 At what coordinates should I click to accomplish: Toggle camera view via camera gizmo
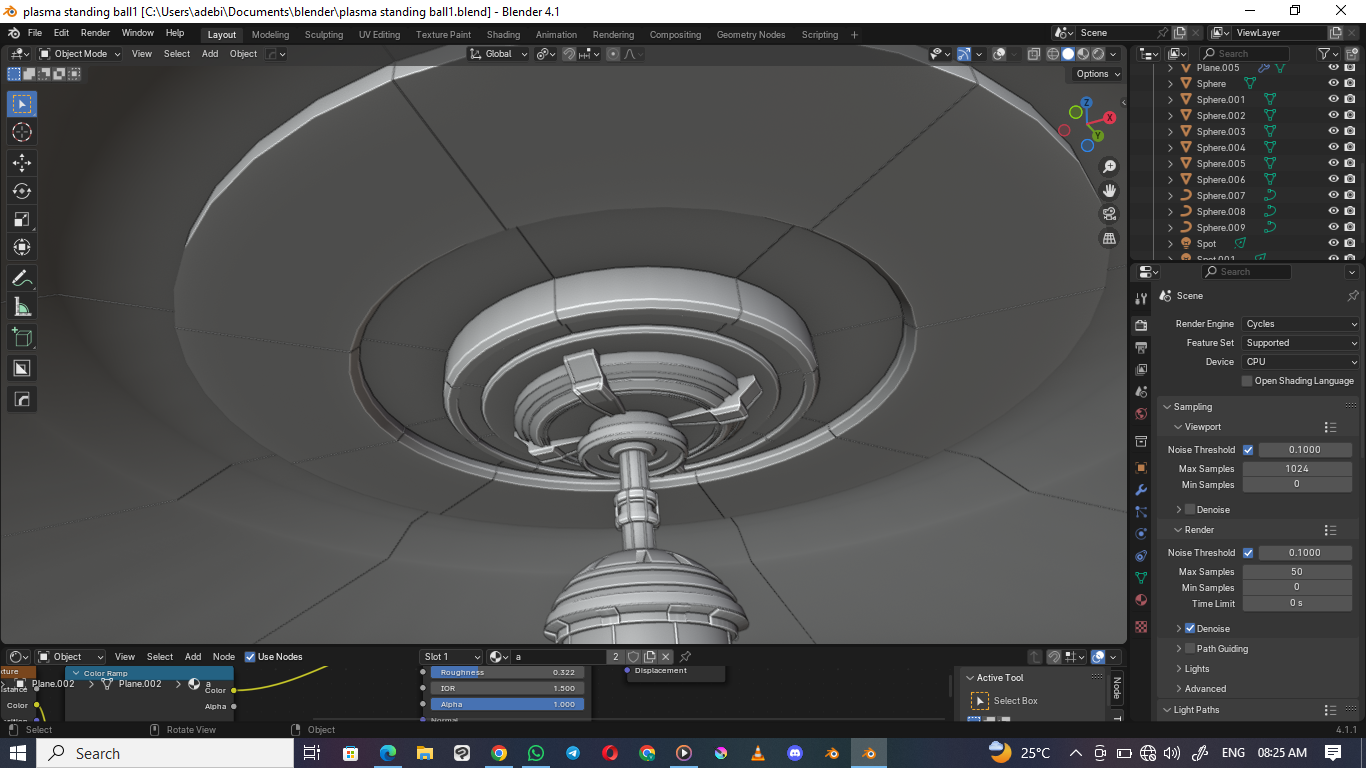[1109, 214]
